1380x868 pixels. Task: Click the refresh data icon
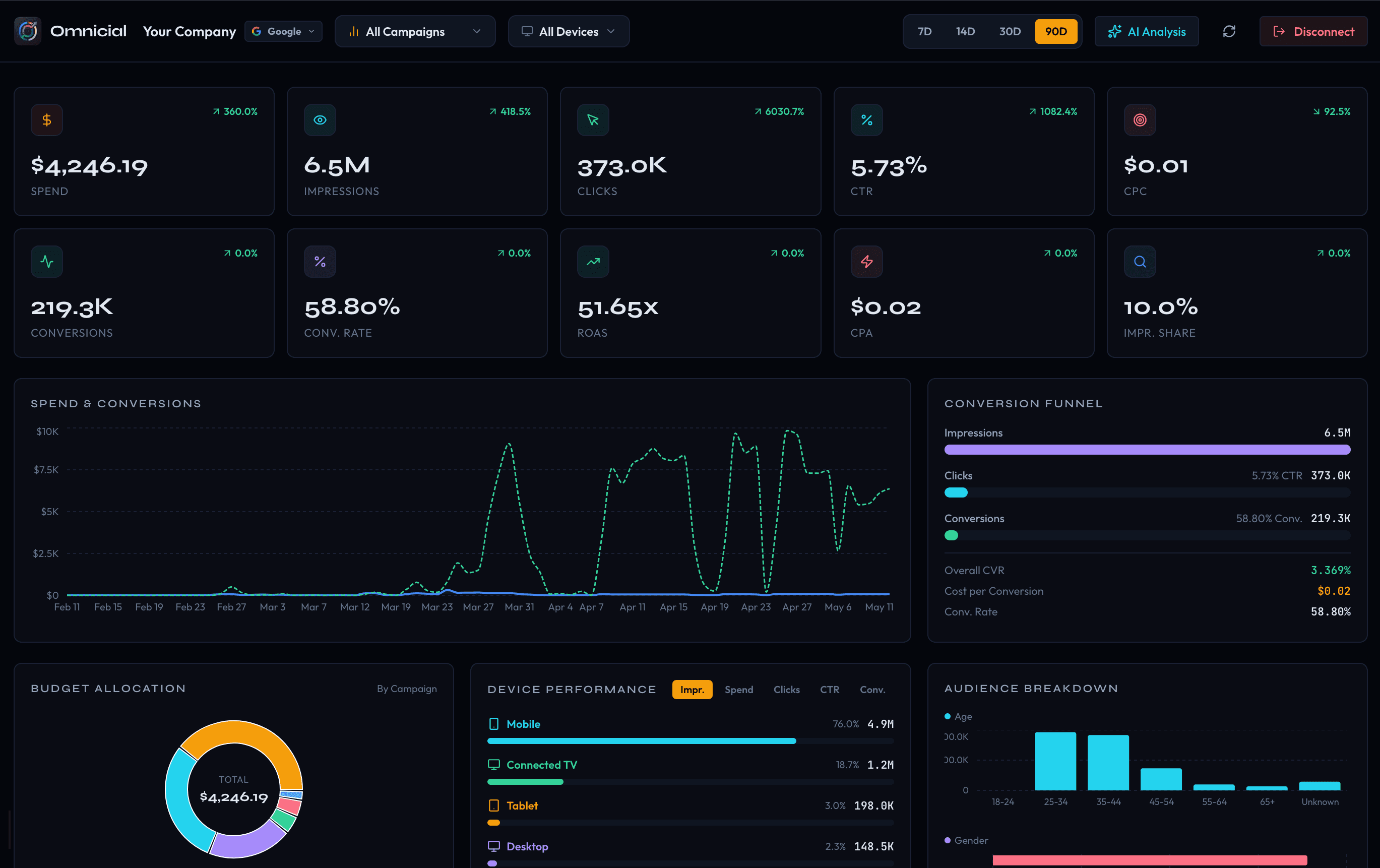coord(1229,32)
